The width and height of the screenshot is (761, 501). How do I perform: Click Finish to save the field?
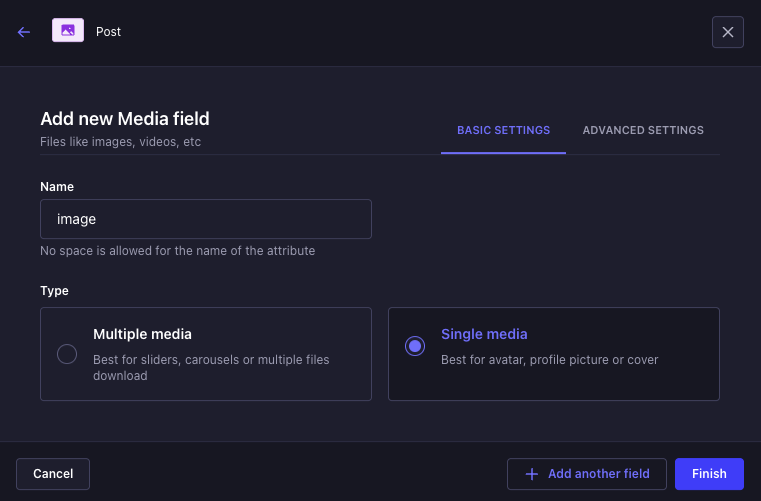pos(709,474)
